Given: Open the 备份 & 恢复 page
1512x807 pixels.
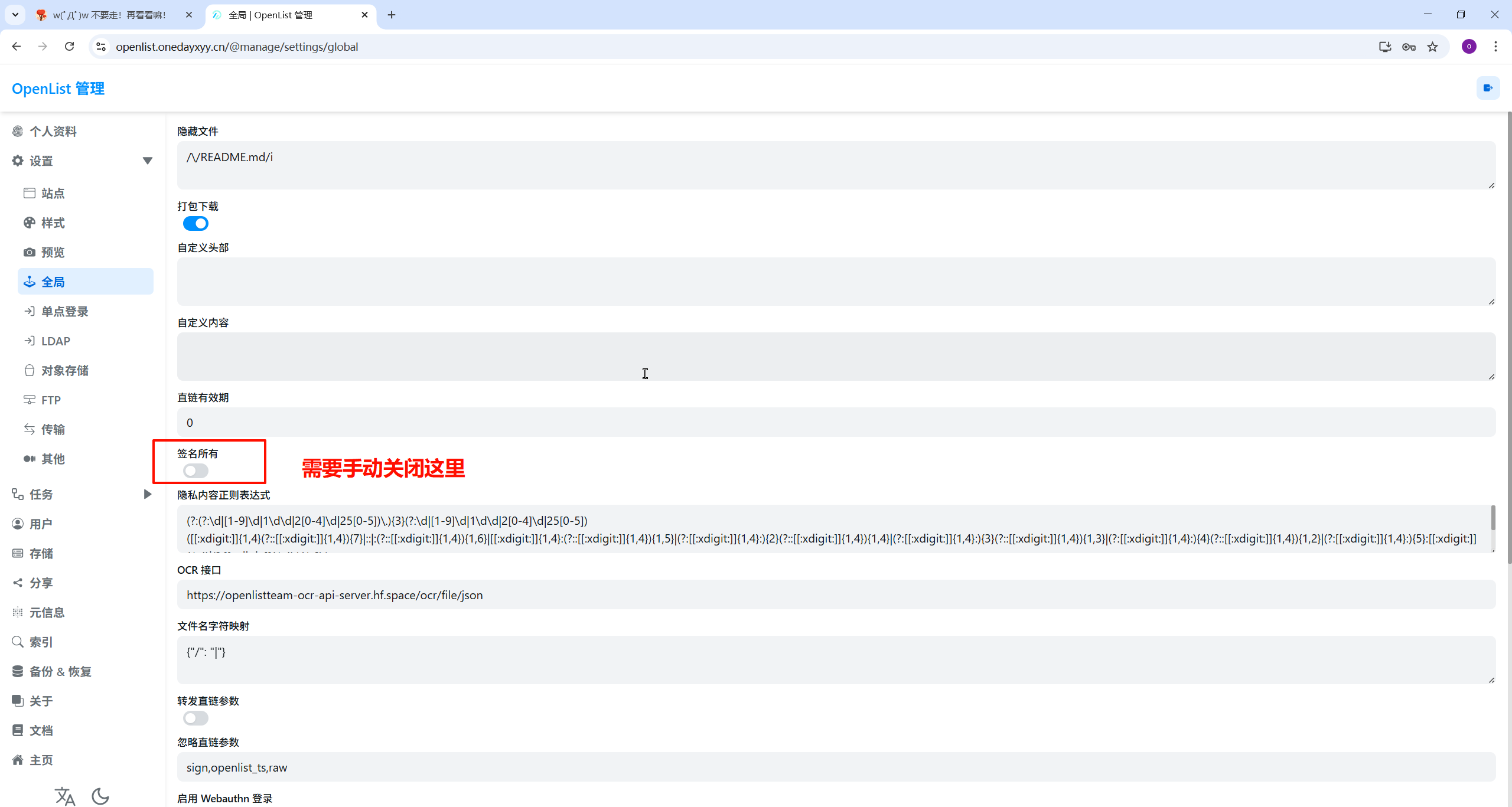Looking at the screenshot, I should pyautogui.click(x=60, y=671).
